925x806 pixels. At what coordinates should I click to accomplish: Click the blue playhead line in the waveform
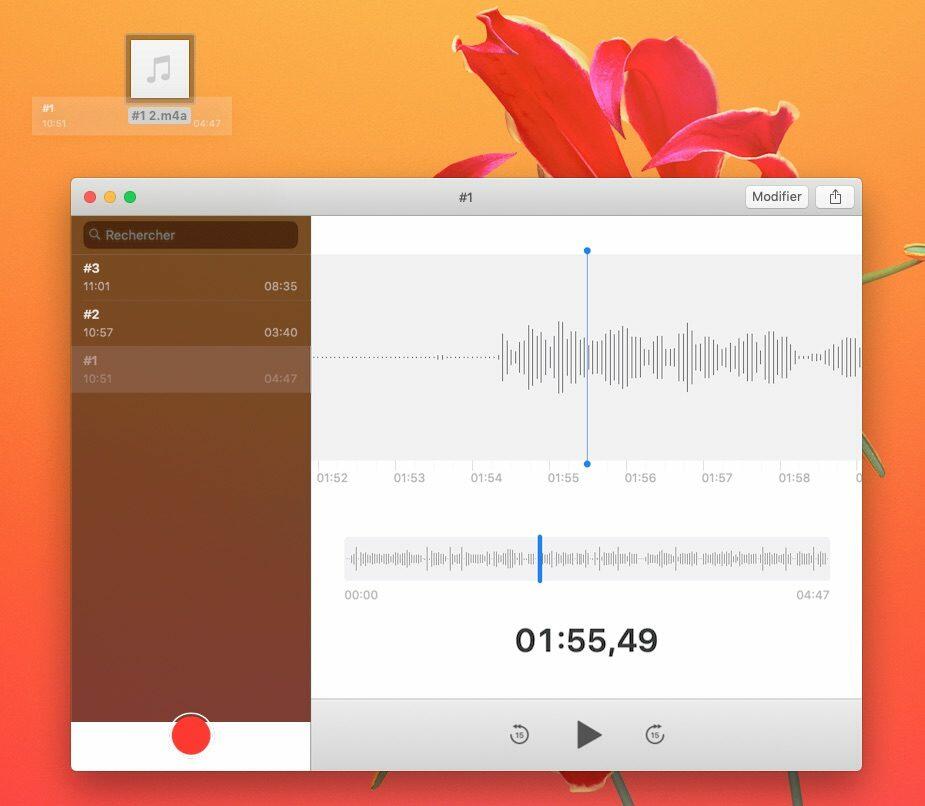pos(587,357)
